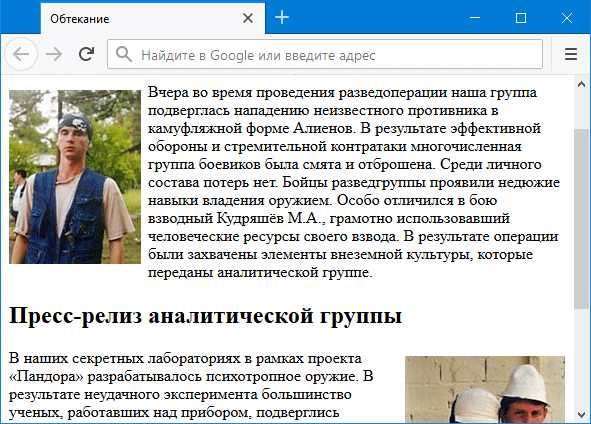
Task: Open the hamburger menu
Action: (x=571, y=54)
